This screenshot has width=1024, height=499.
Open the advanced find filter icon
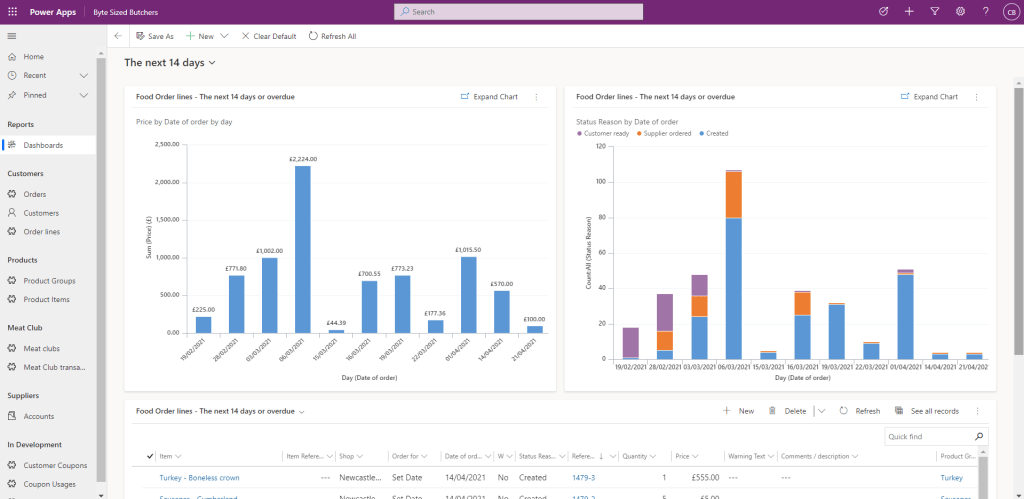[x=934, y=11]
